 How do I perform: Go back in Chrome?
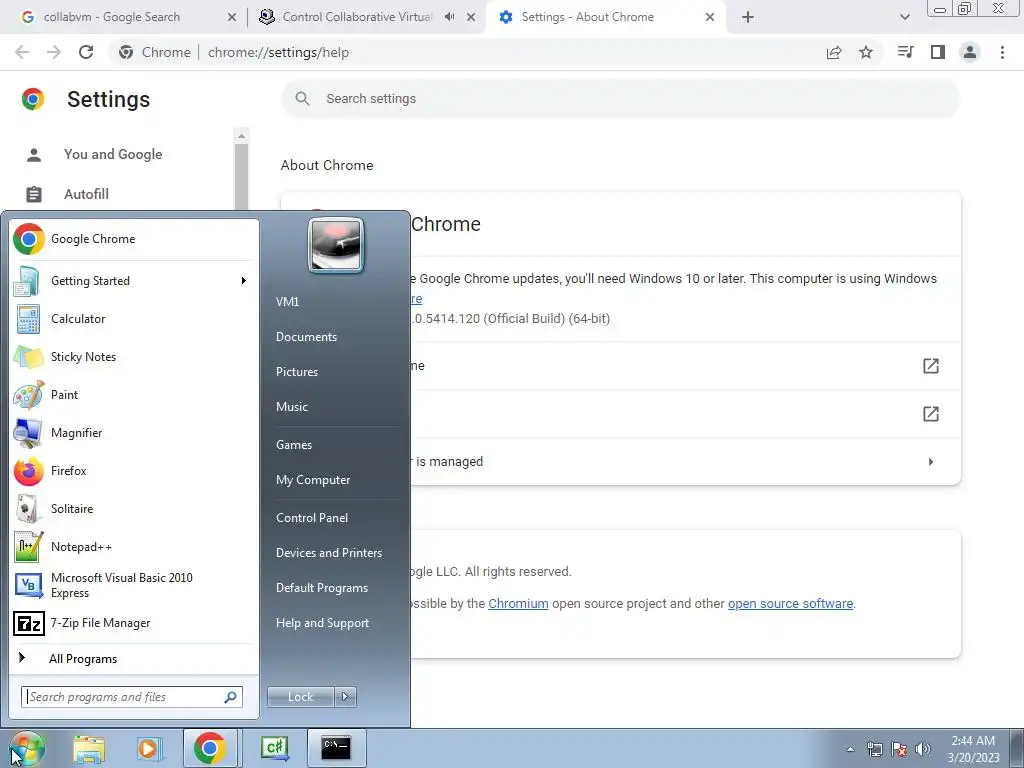tap(22, 52)
